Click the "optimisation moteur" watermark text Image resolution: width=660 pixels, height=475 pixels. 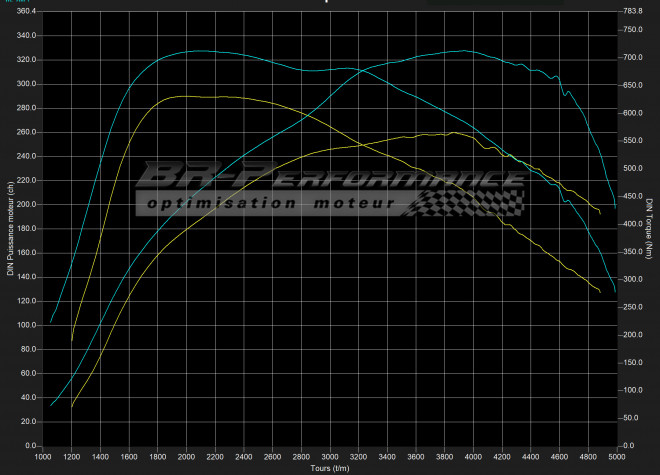coord(270,203)
